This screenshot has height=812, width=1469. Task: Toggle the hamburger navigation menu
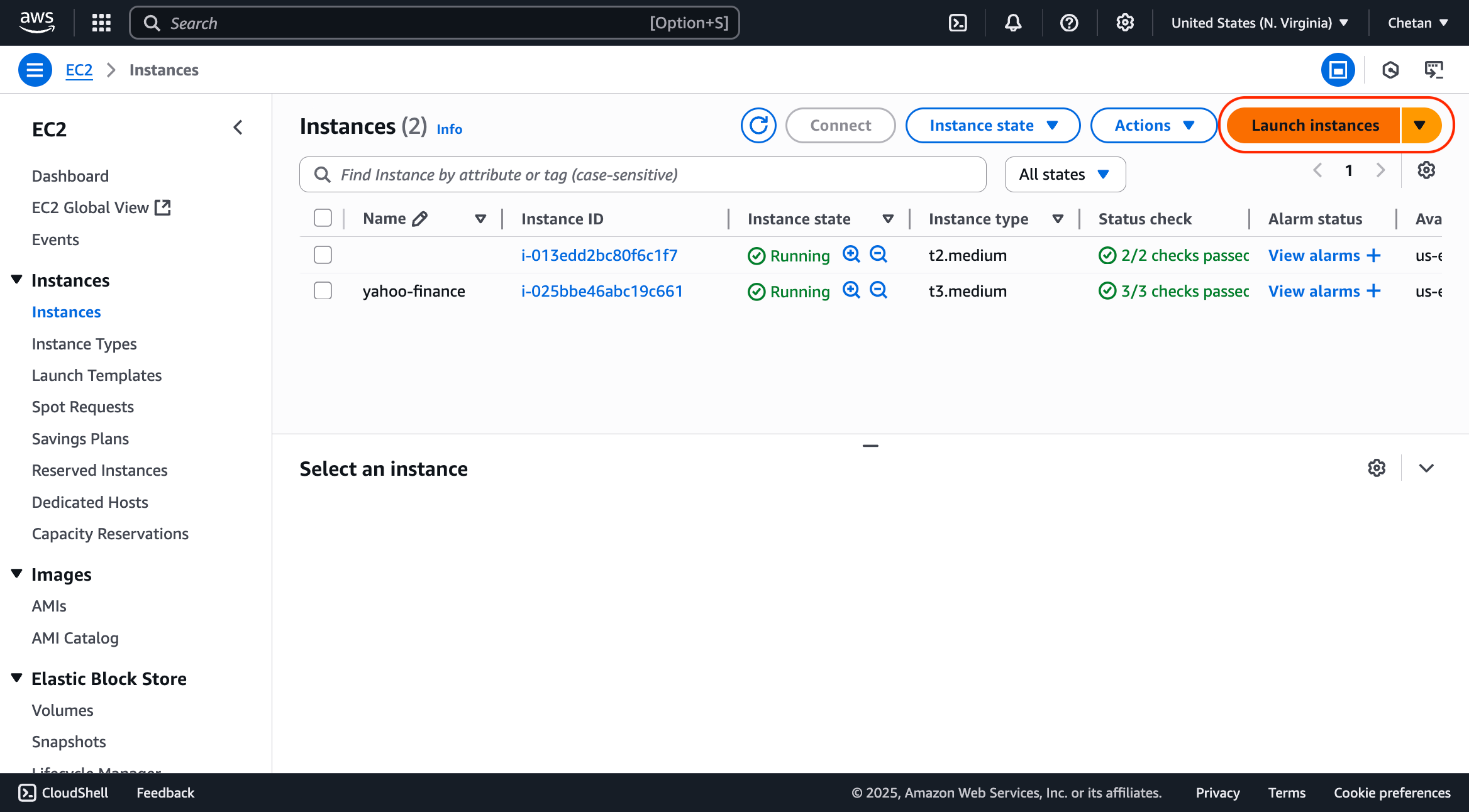[35, 70]
